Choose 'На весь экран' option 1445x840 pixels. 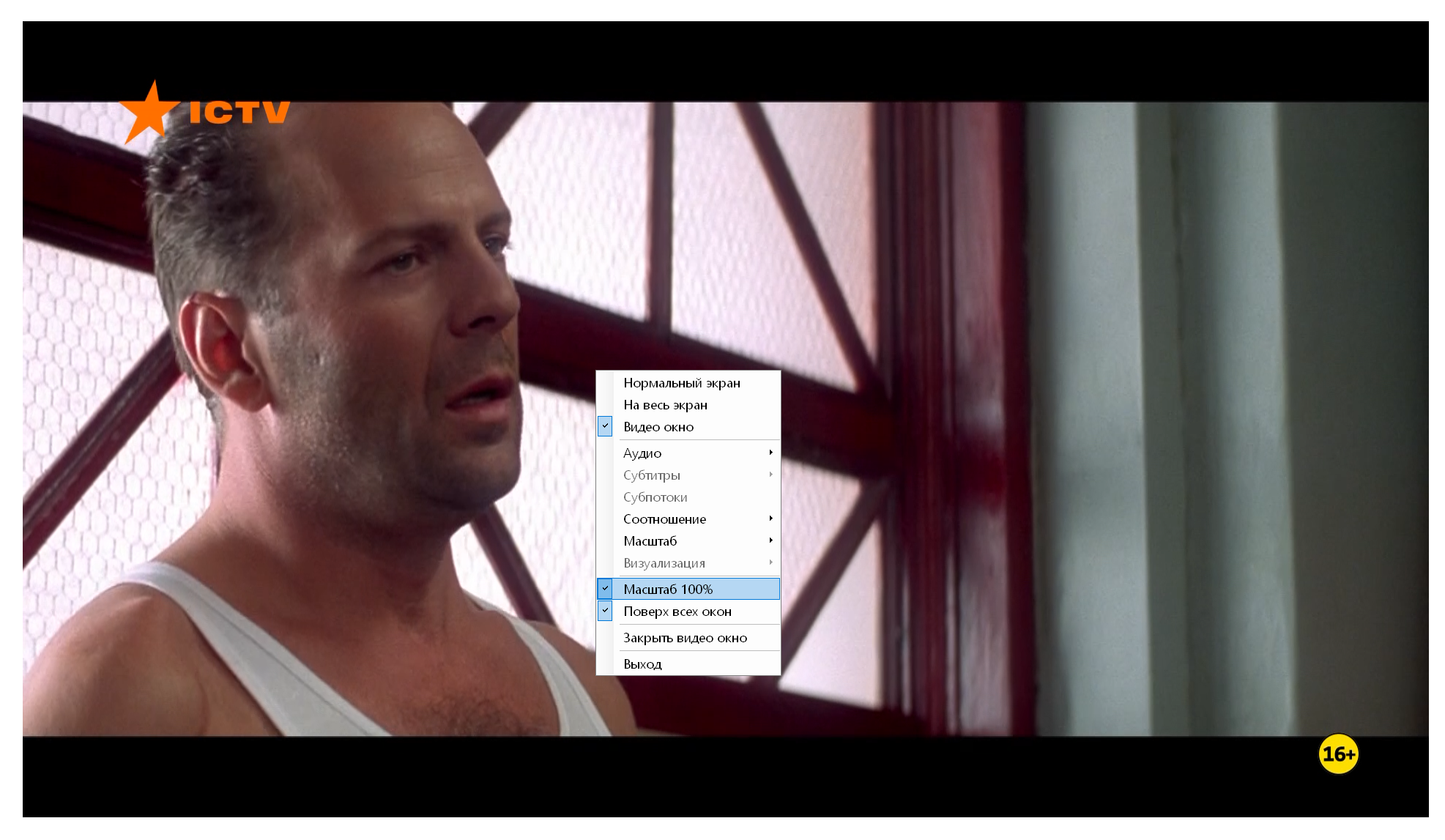pos(665,405)
